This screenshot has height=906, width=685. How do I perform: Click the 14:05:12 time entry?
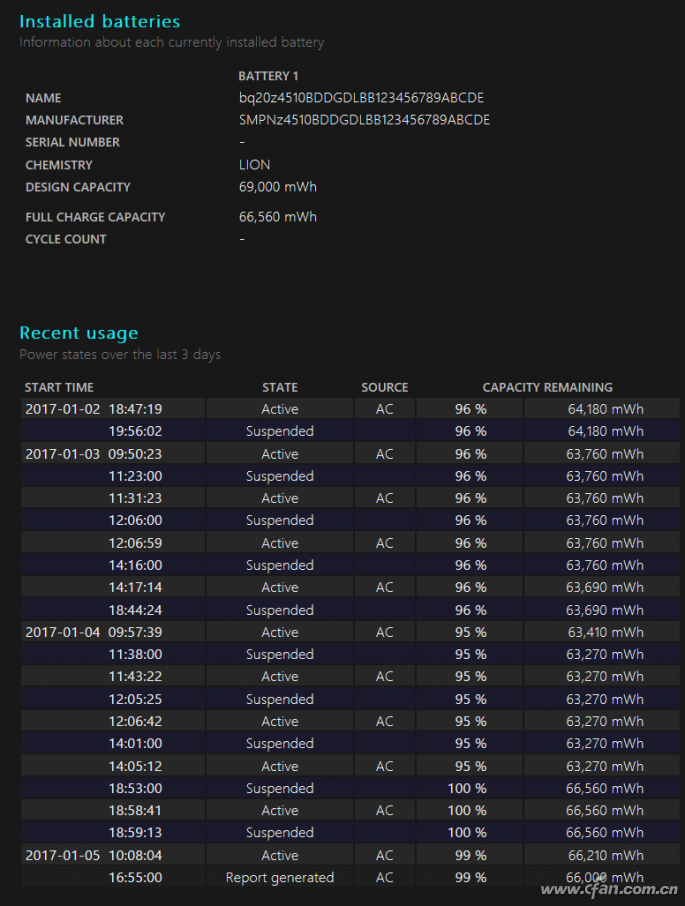pos(135,766)
